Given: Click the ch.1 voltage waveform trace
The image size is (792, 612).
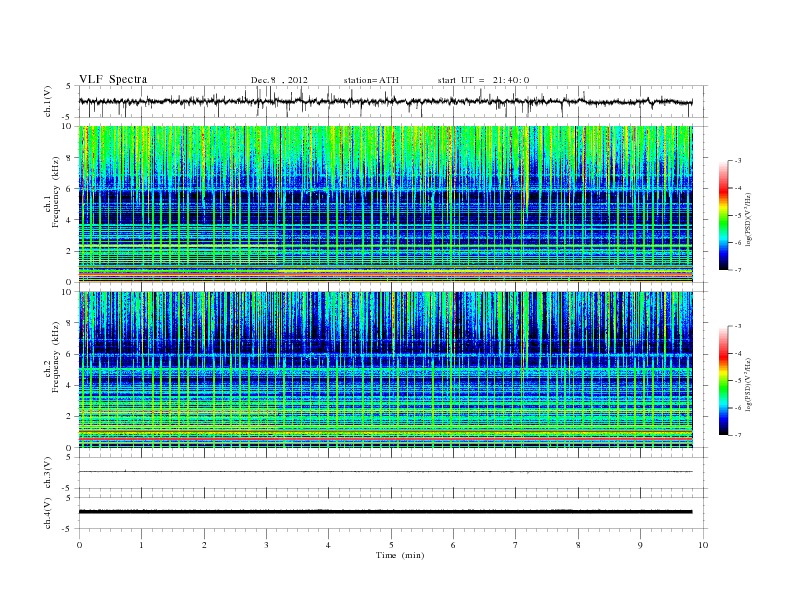Looking at the screenshot, I should 386,101.
